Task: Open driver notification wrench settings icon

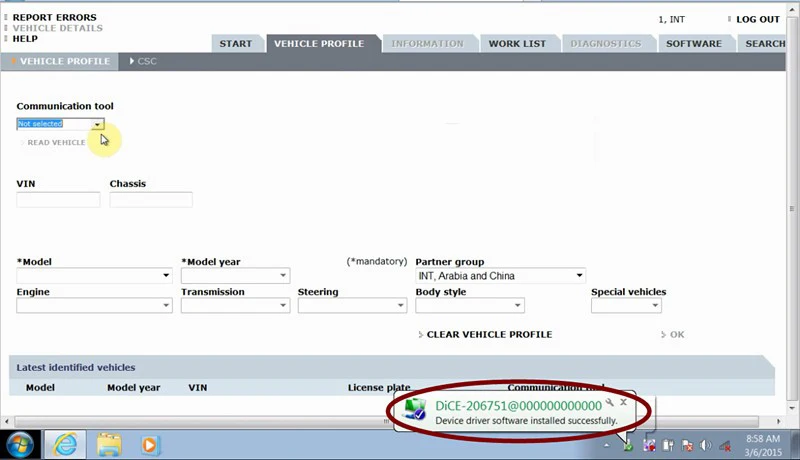Action: tap(610, 402)
